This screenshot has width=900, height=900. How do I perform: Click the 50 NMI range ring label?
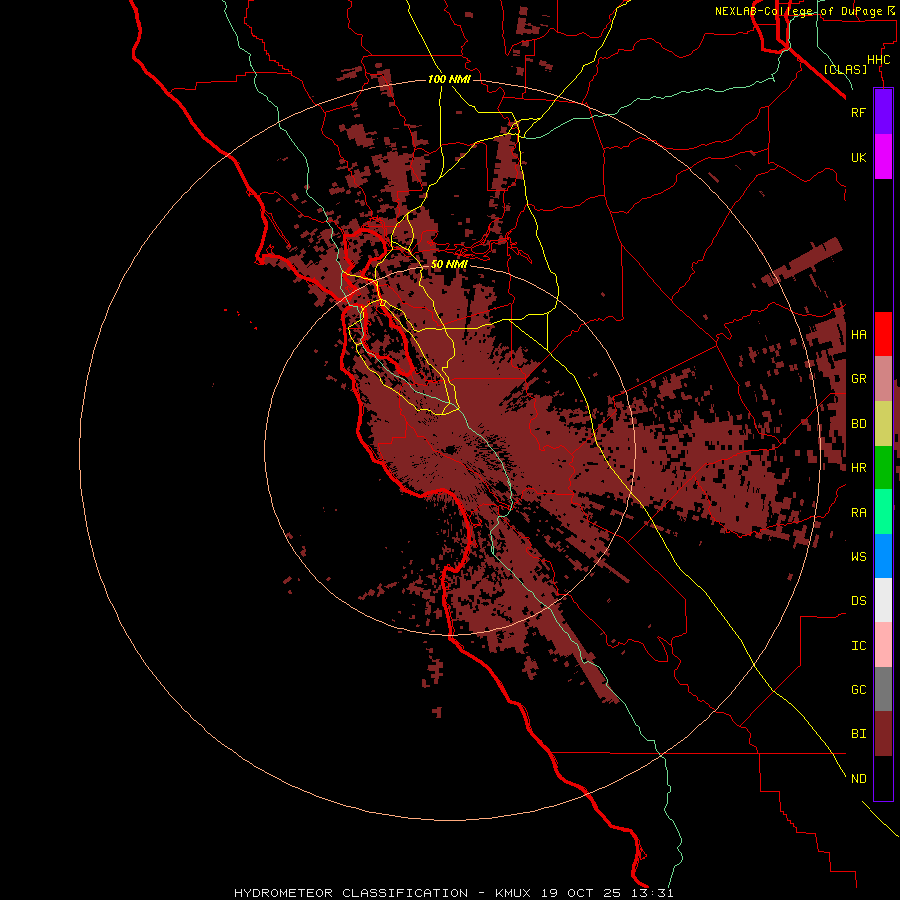click(x=449, y=264)
